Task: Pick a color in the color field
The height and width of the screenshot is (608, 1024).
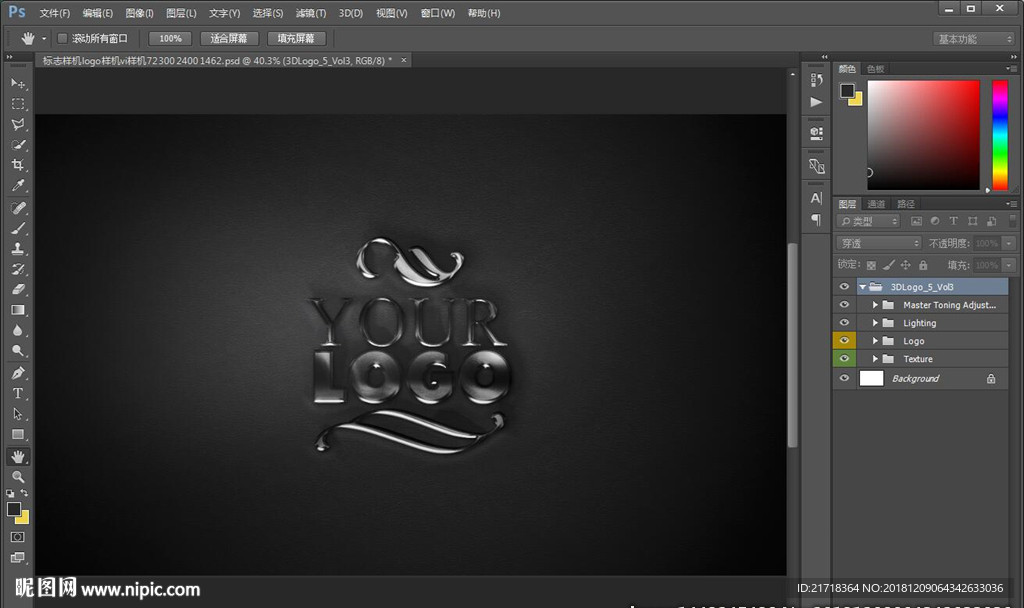Action: [x=923, y=135]
